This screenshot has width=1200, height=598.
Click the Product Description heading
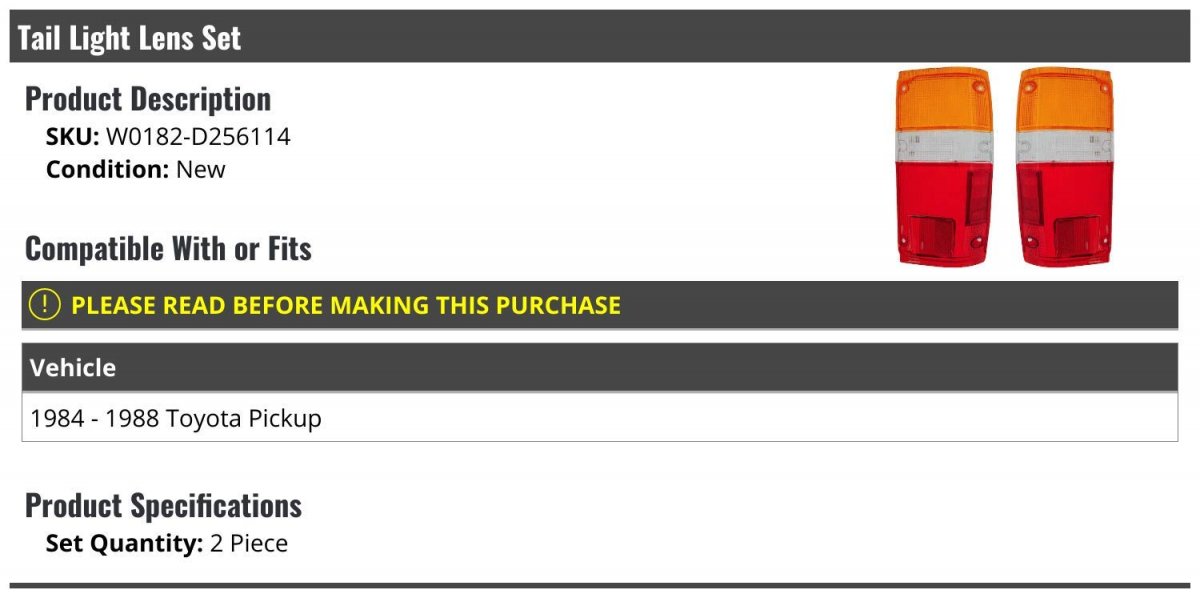(148, 99)
